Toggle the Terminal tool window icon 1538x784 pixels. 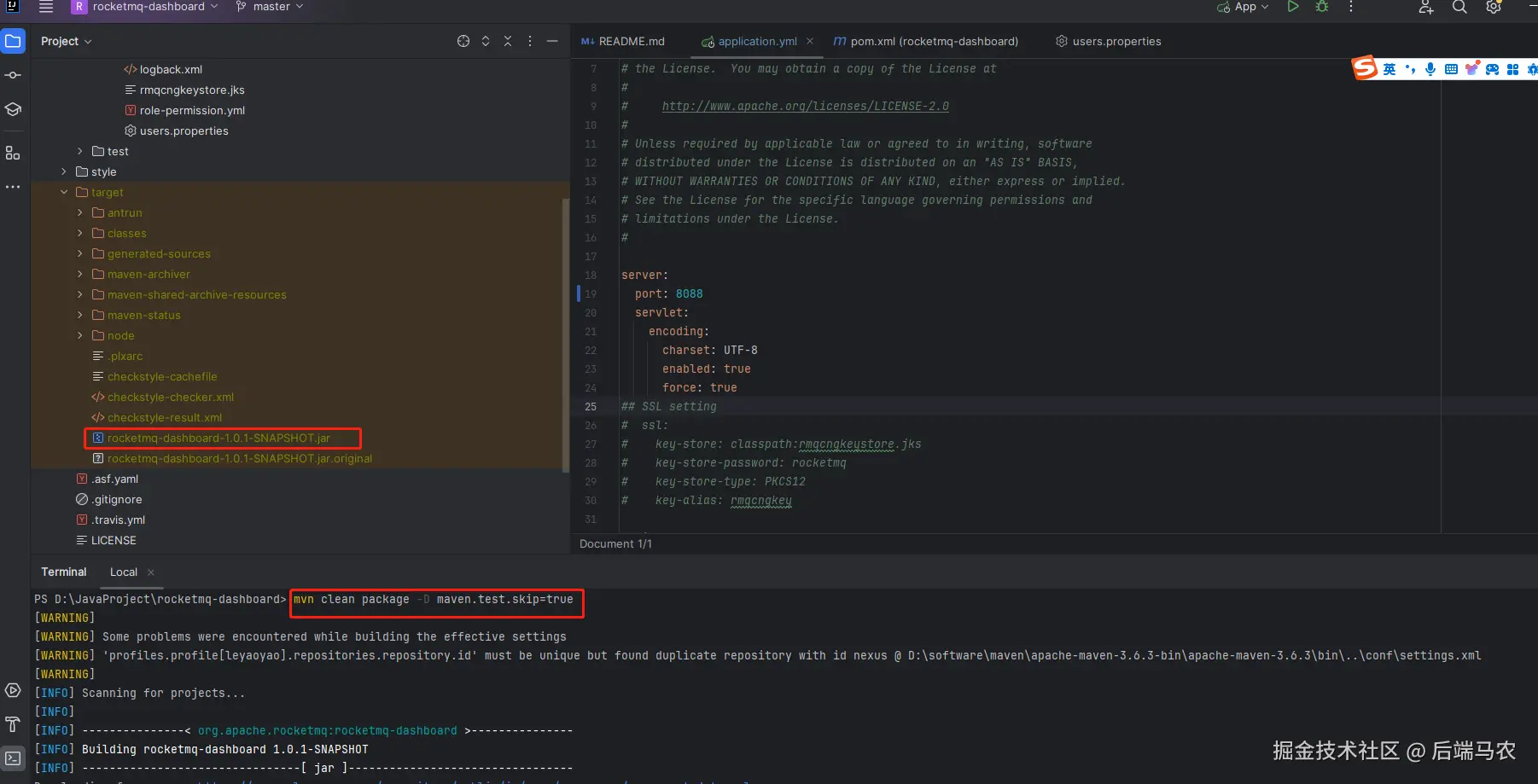coord(13,758)
